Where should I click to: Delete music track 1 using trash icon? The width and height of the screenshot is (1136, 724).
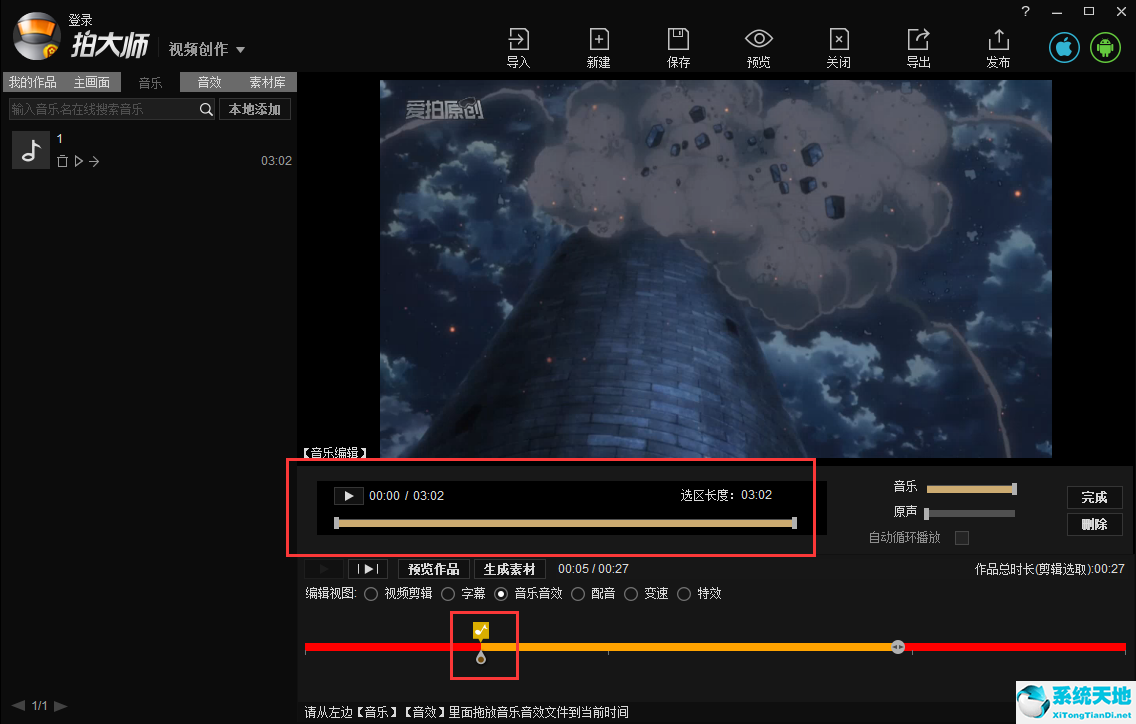pyautogui.click(x=62, y=161)
